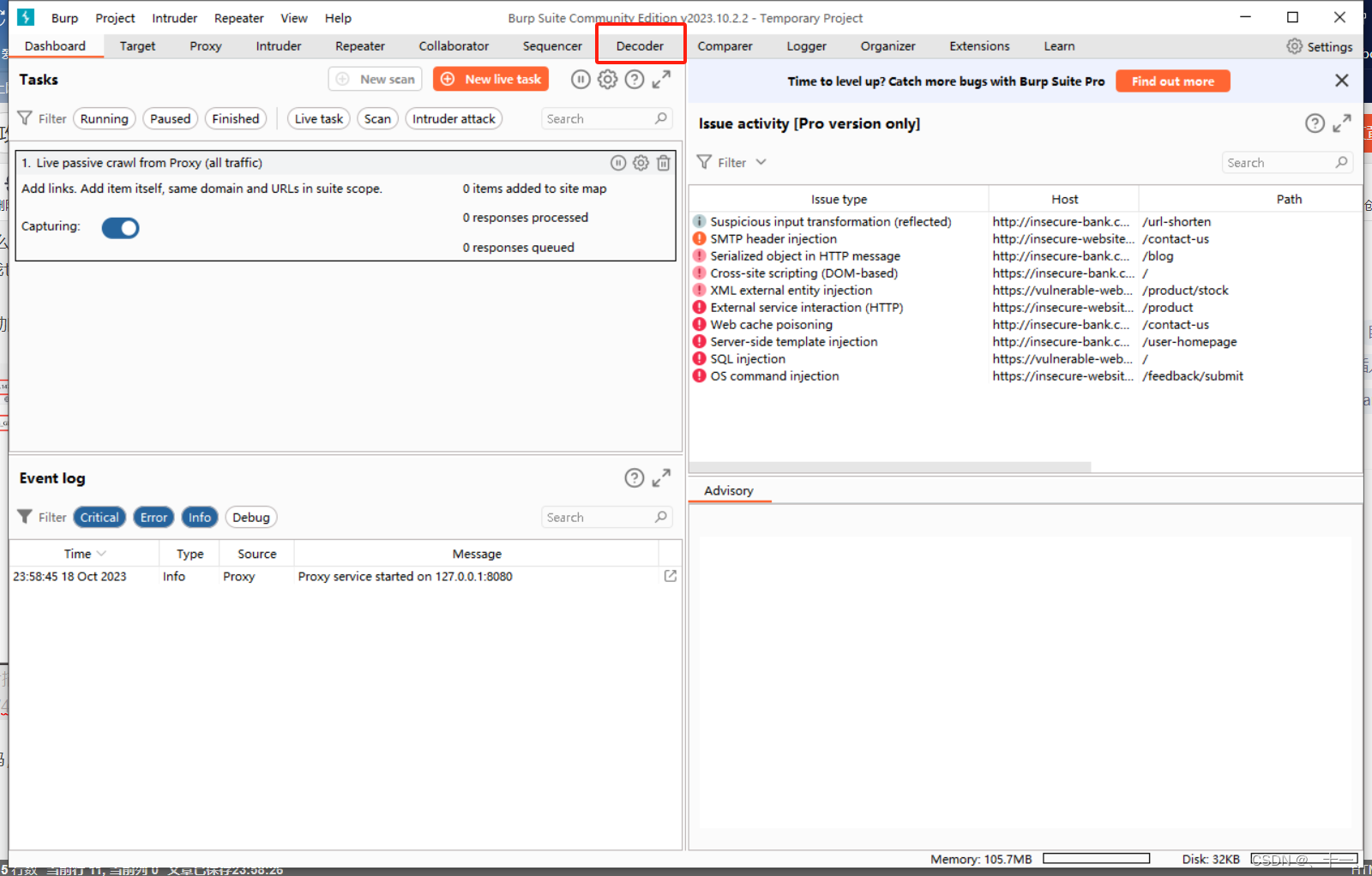Switch to the Decoder tab

pyautogui.click(x=640, y=46)
